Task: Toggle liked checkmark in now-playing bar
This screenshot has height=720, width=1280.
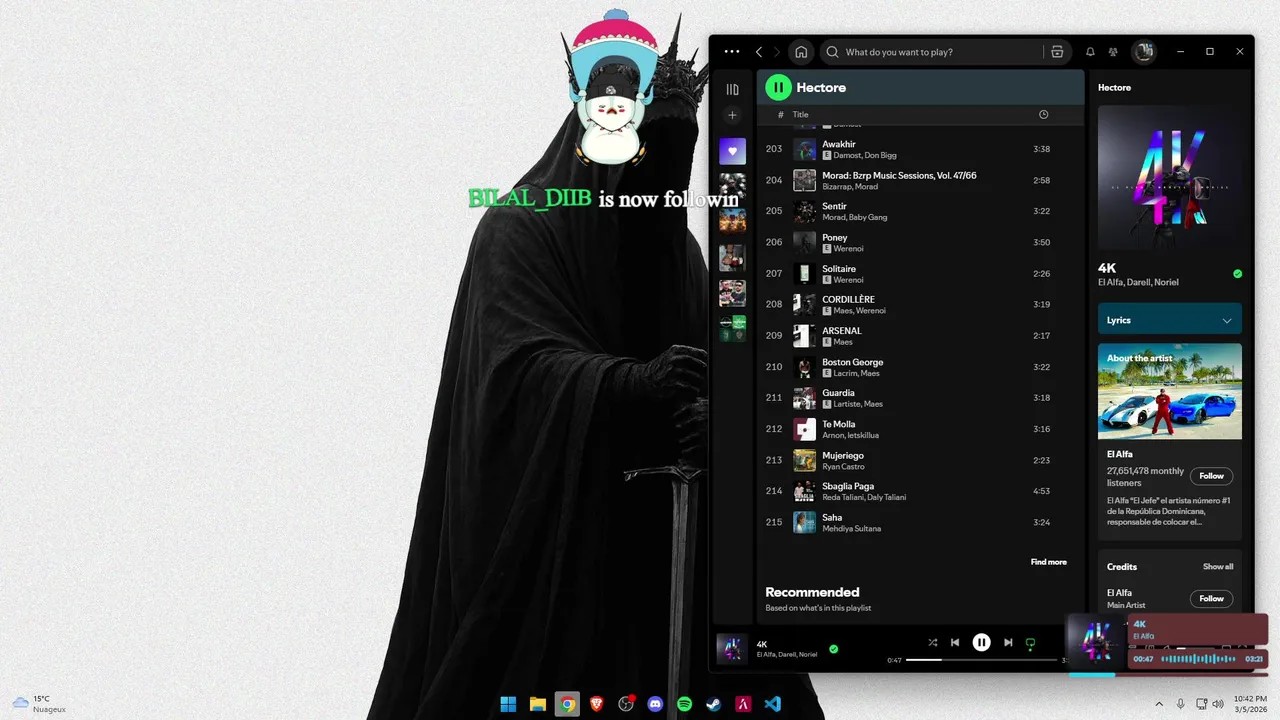Action: pos(833,648)
